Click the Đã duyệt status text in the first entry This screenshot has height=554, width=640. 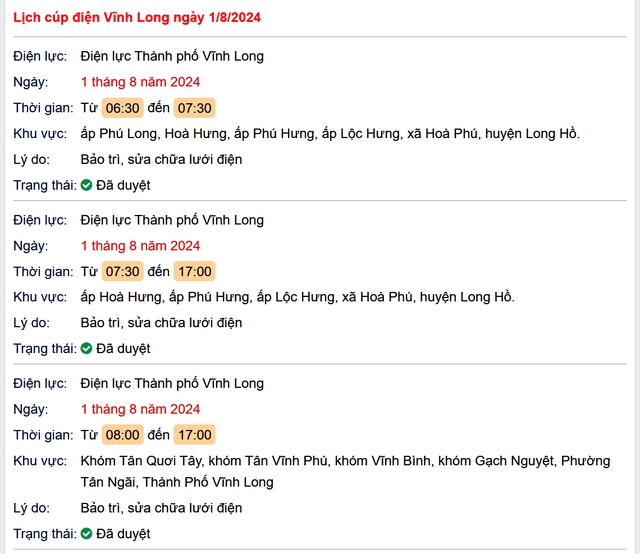123,185
